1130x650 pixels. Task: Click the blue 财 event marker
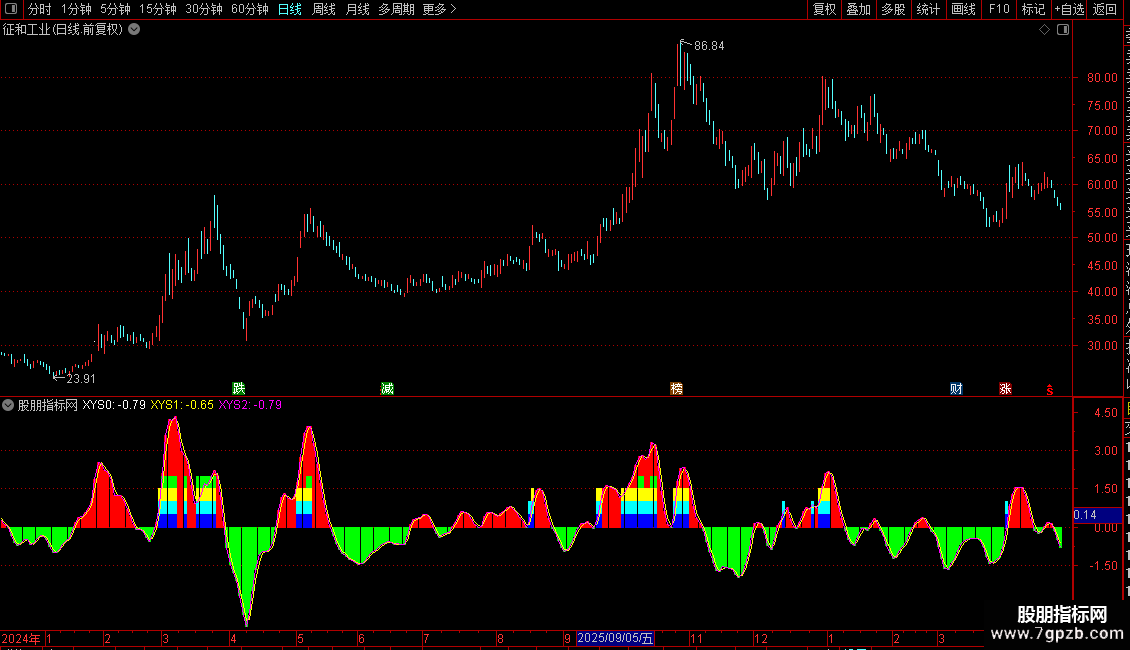click(956, 388)
